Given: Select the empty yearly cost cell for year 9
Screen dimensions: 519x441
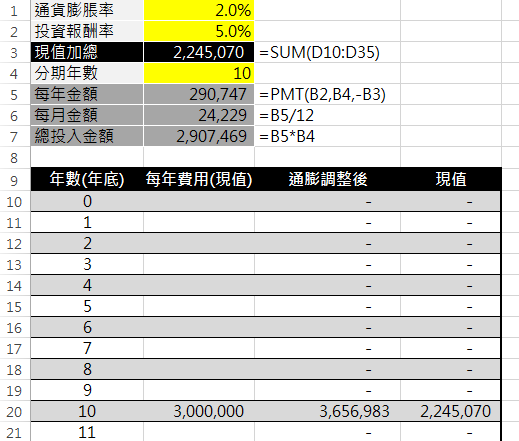Looking at the screenshot, I should 199,390.
